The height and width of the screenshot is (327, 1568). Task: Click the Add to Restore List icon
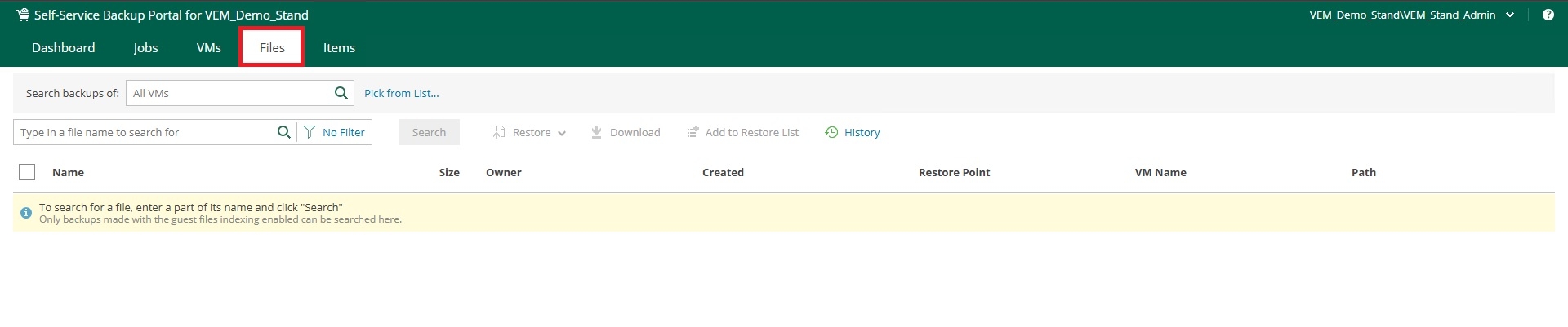693,132
